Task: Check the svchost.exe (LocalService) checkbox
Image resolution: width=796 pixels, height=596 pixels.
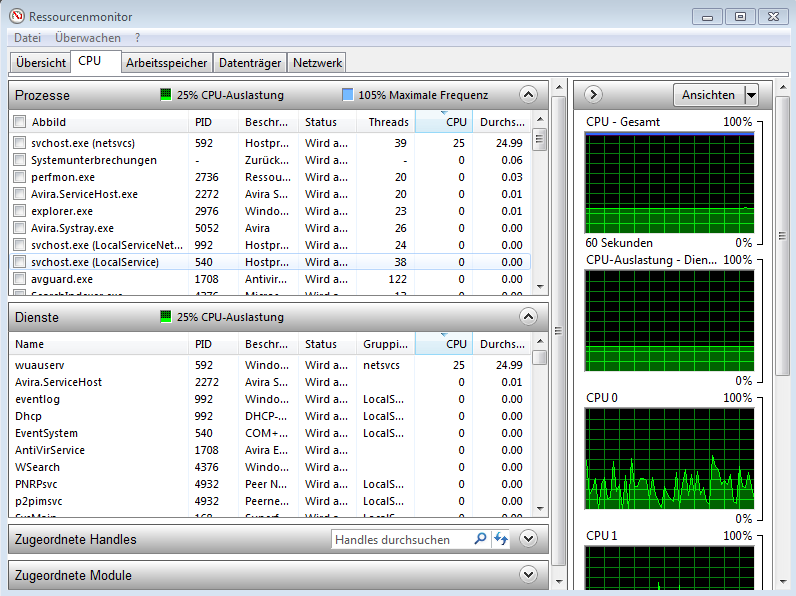Action: tap(20, 262)
